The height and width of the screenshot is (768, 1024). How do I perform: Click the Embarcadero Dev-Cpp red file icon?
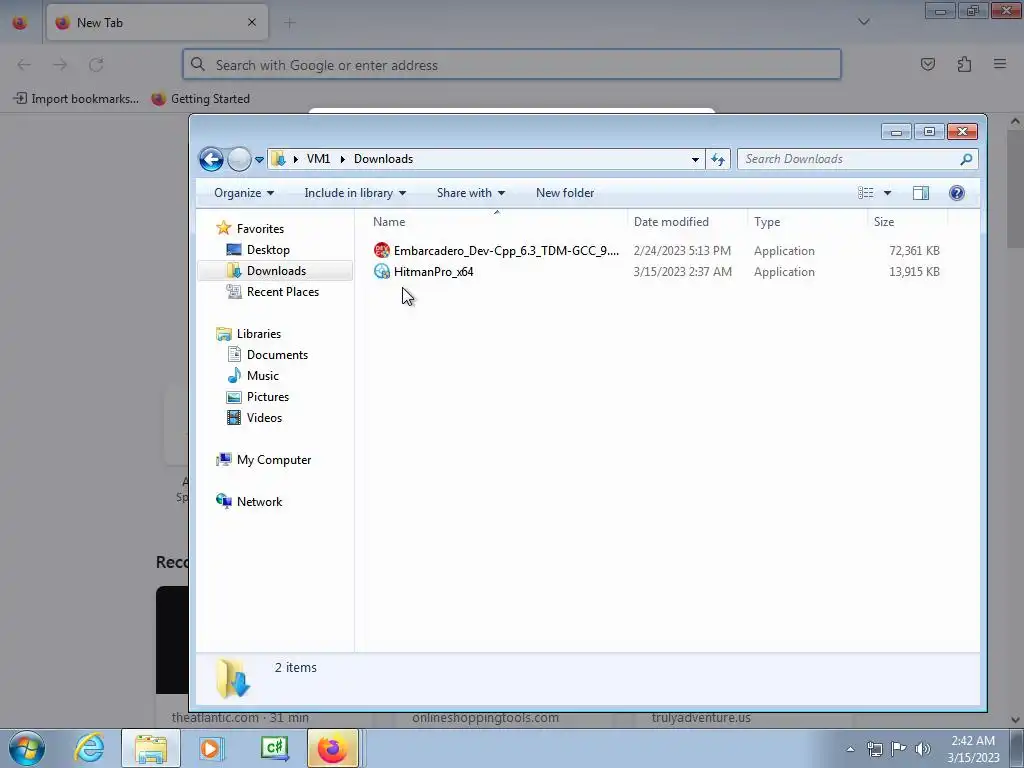coord(381,250)
